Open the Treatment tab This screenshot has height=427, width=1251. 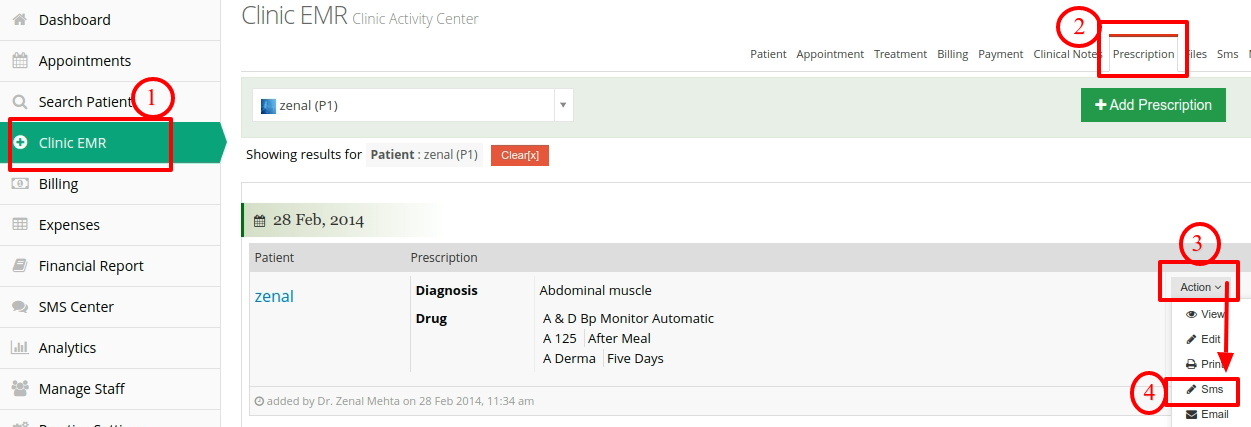900,54
